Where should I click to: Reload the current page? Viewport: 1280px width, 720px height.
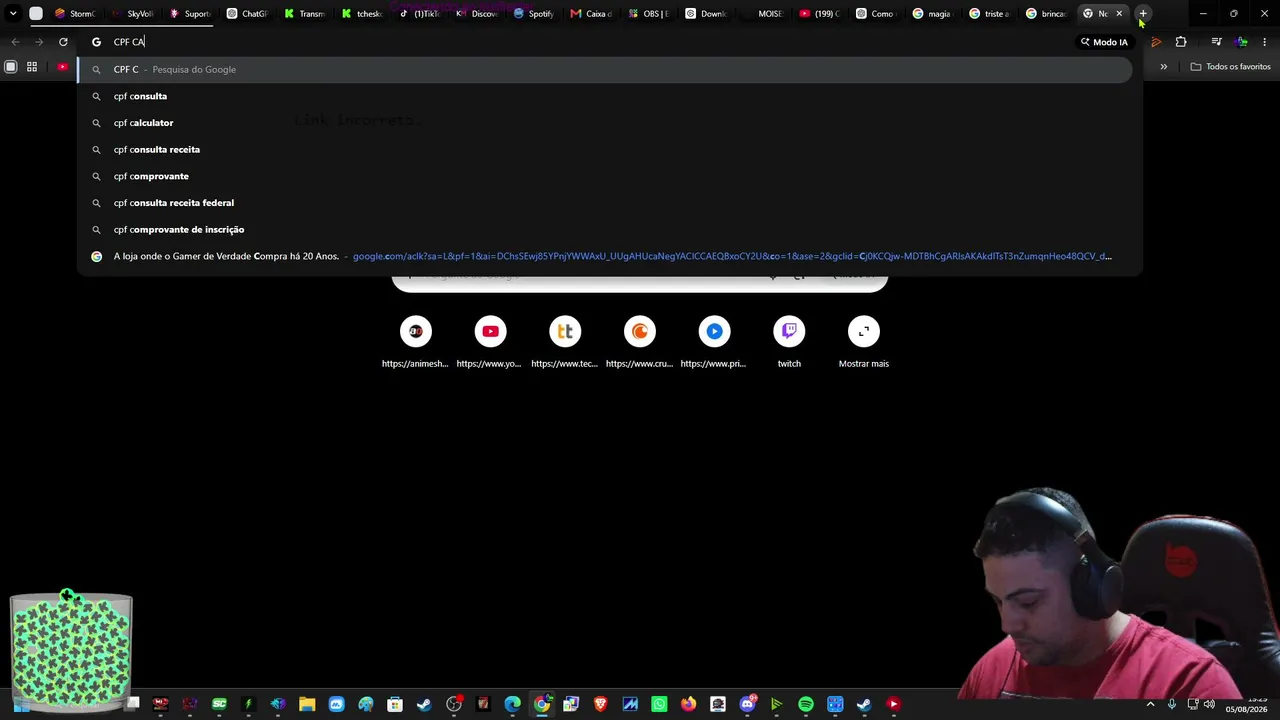coord(63,42)
